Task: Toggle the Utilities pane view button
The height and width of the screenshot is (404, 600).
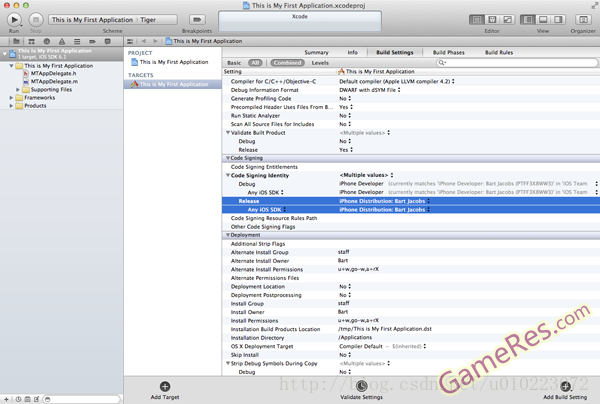Action: [x=558, y=20]
